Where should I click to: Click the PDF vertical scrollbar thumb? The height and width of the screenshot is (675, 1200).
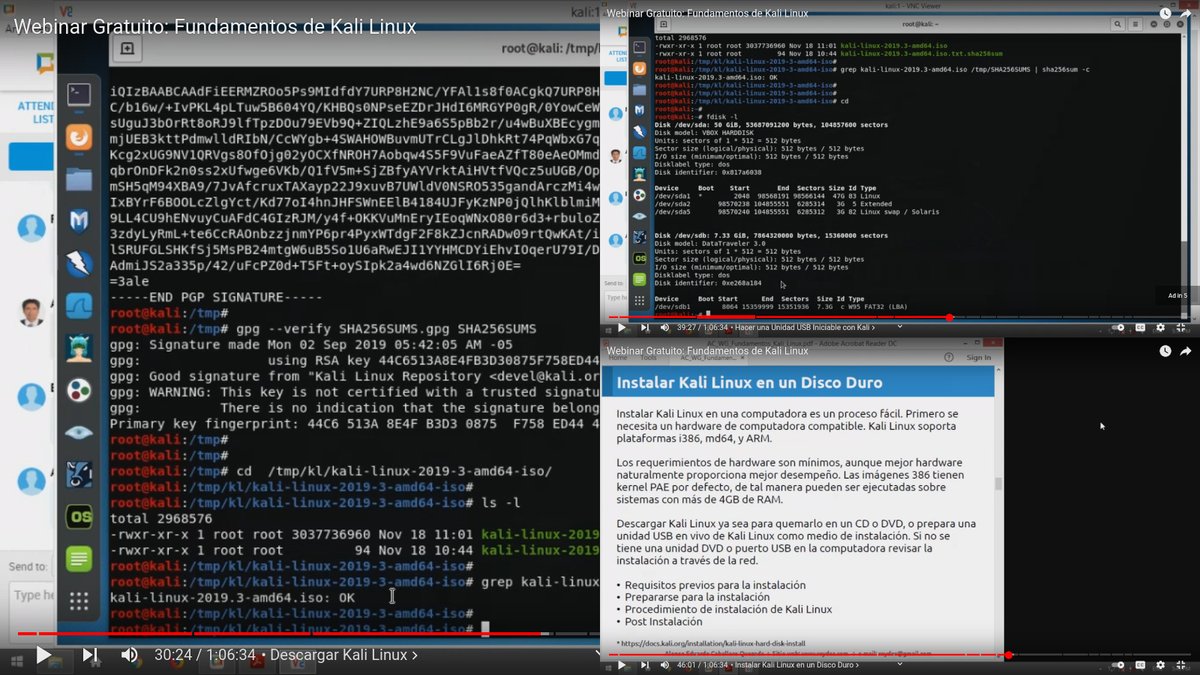pyautogui.click(x=998, y=484)
